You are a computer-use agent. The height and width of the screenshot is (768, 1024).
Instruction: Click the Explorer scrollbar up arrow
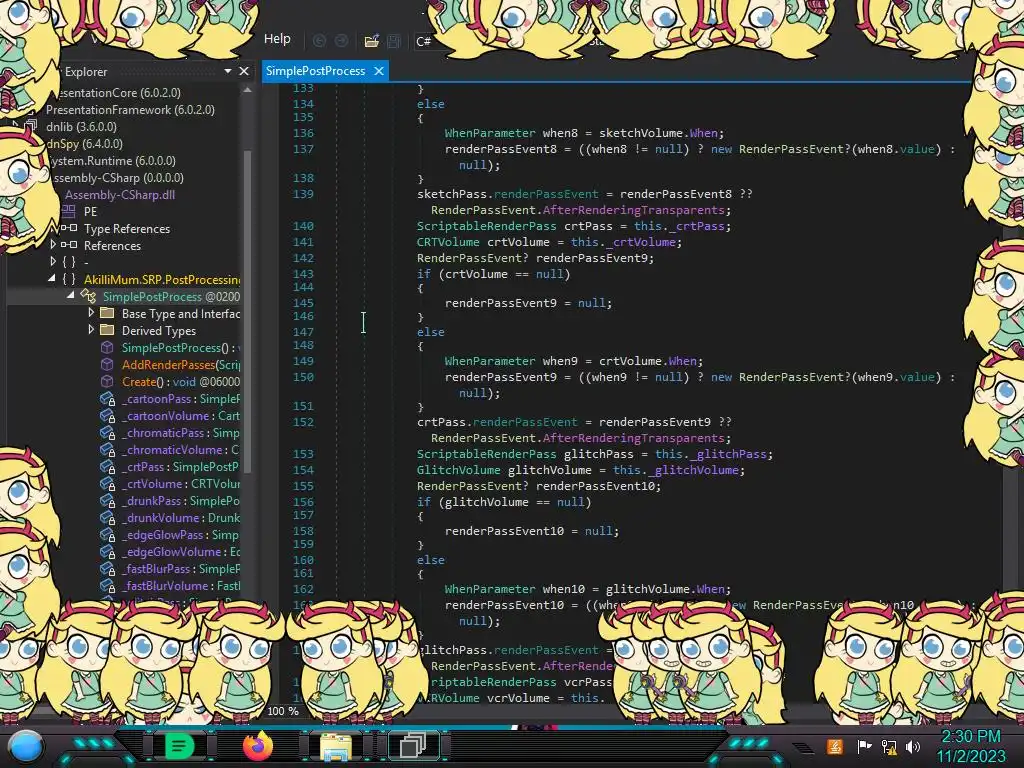click(247, 90)
